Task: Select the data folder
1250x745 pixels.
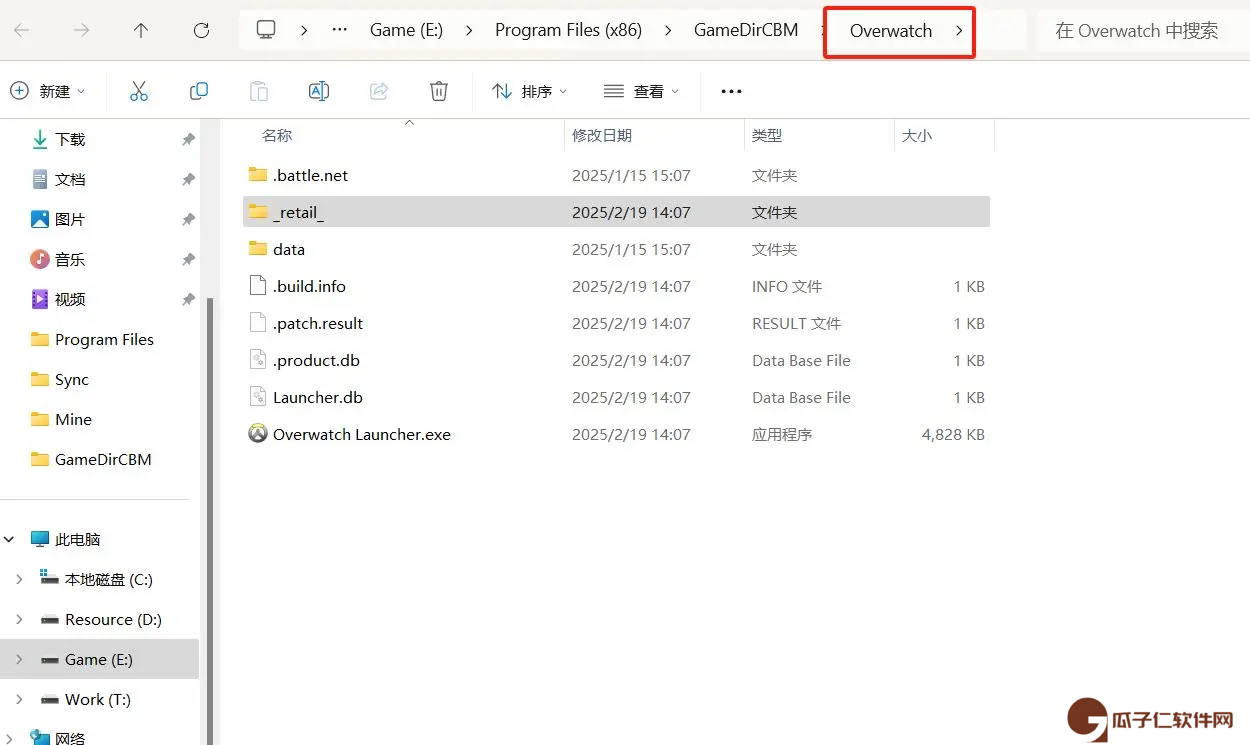Action: [x=616, y=249]
